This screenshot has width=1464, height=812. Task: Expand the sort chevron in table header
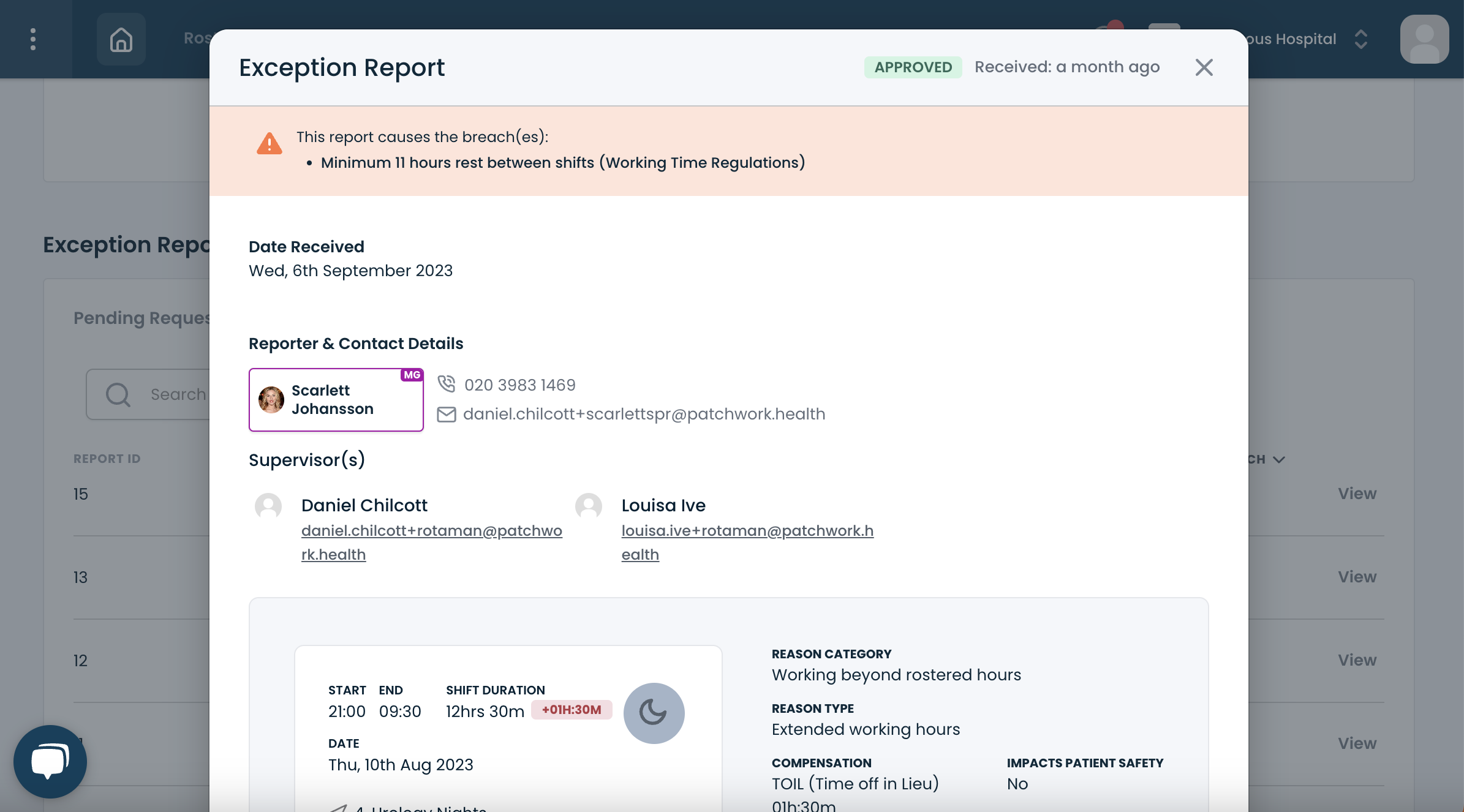1278,459
